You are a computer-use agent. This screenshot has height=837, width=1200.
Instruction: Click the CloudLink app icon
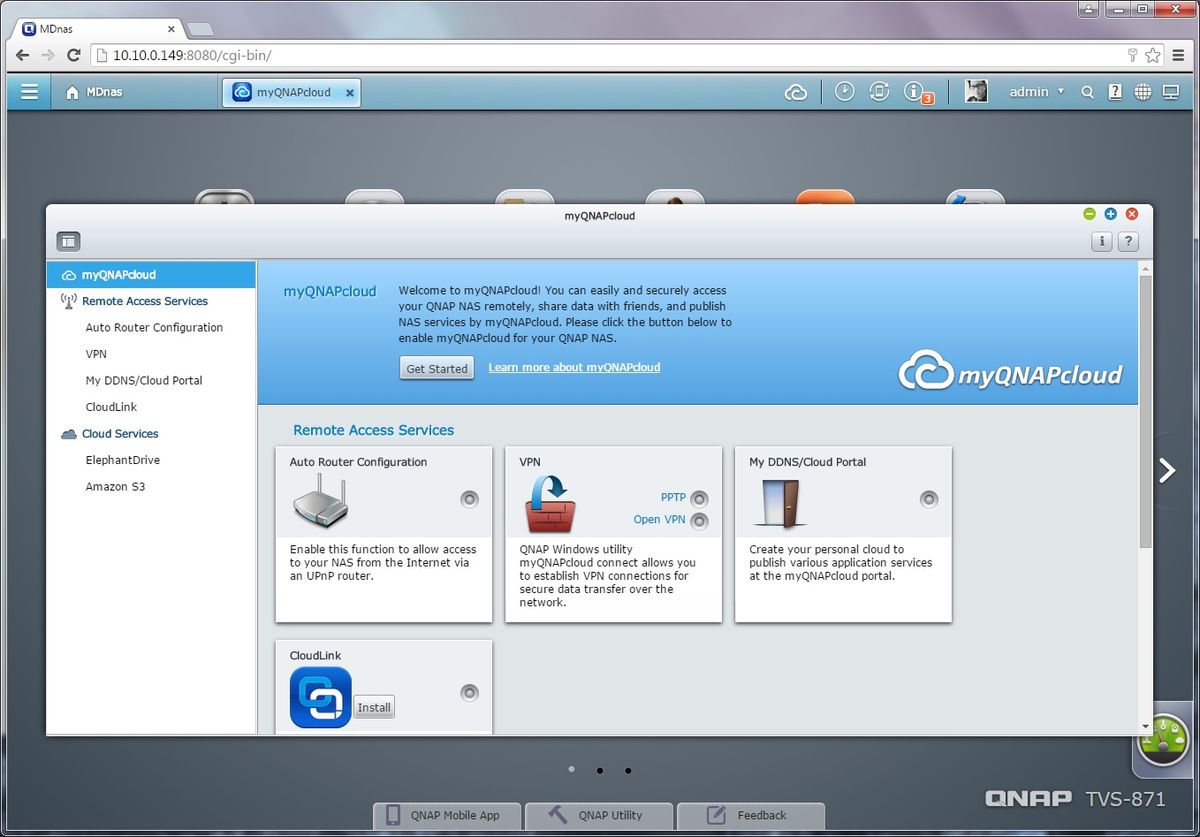click(x=320, y=697)
